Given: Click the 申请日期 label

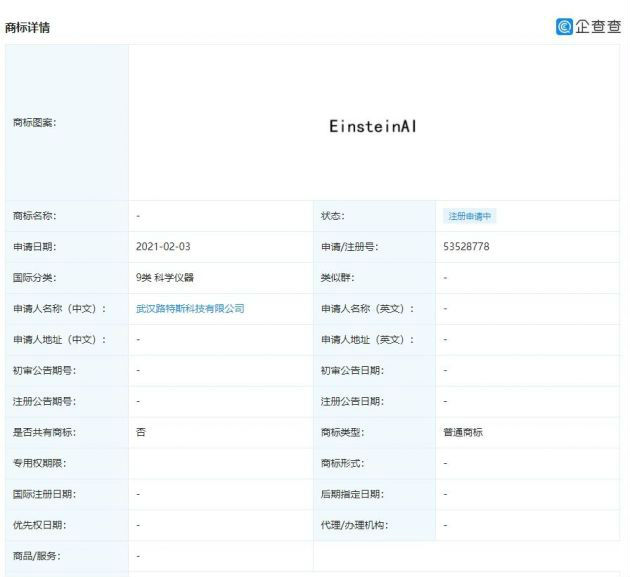Looking at the screenshot, I should tap(35, 247).
